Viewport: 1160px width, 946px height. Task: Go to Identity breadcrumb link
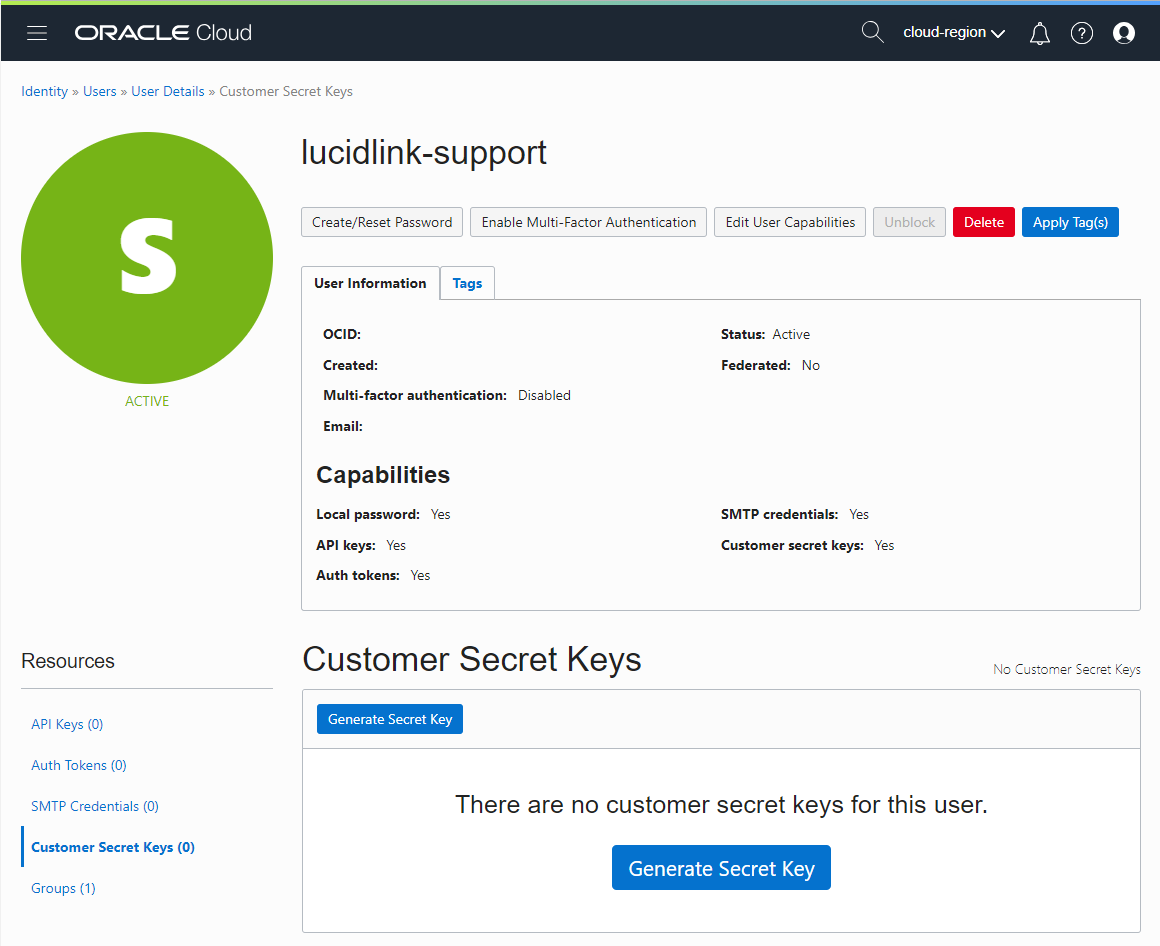(x=44, y=92)
